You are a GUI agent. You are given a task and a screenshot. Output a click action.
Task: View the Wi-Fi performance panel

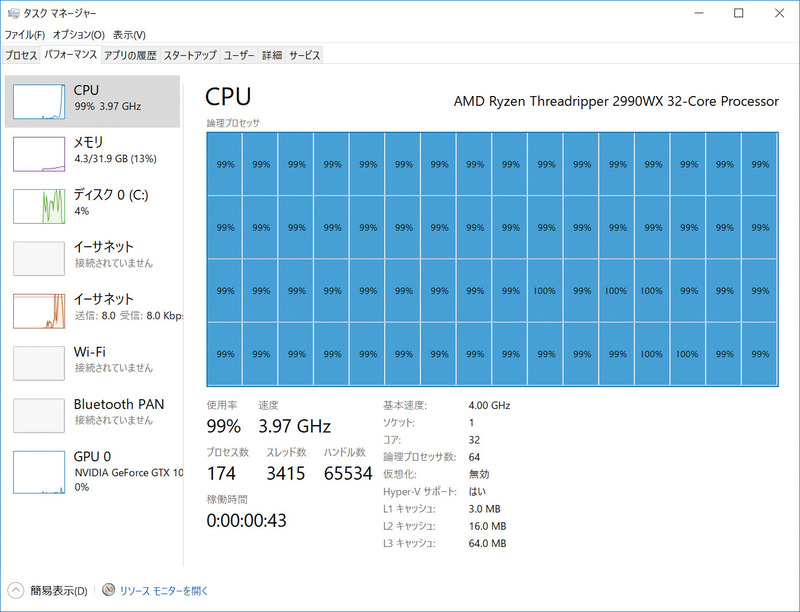click(x=90, y=360)
